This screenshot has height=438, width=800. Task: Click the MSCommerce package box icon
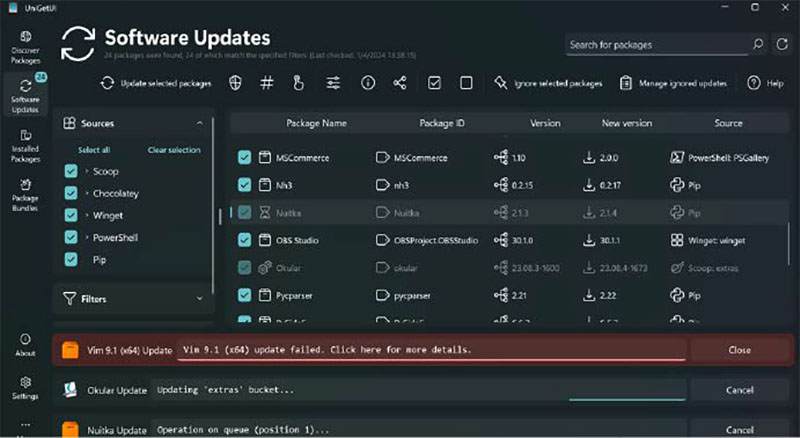click(264, 158)
